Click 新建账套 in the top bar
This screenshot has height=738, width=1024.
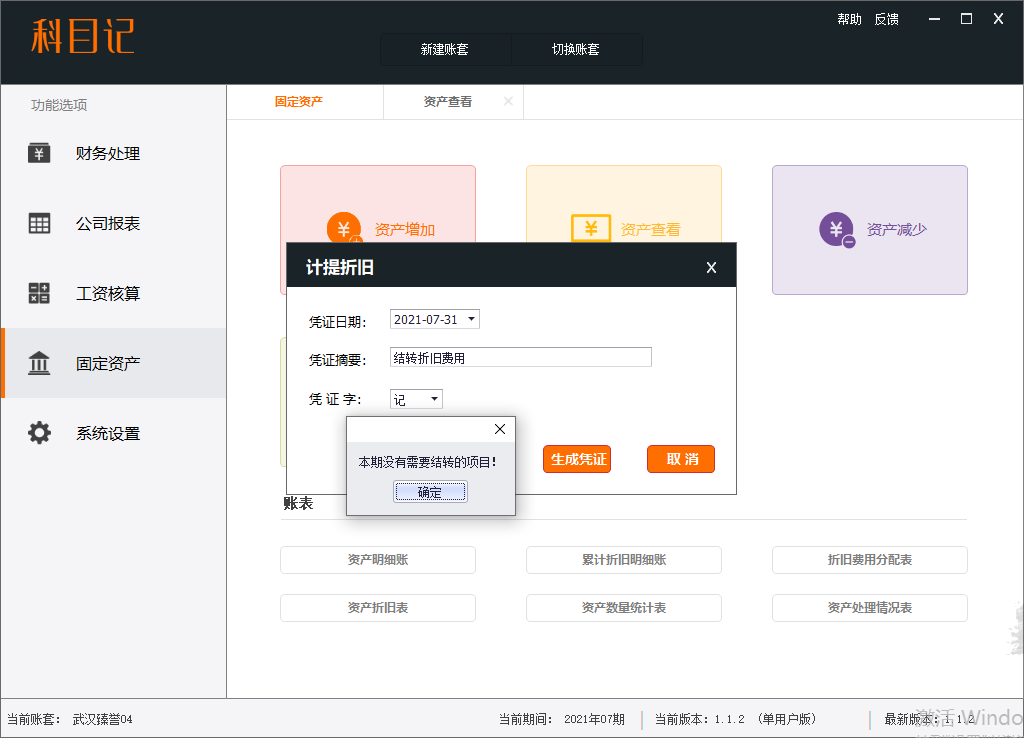pos(445,49)
